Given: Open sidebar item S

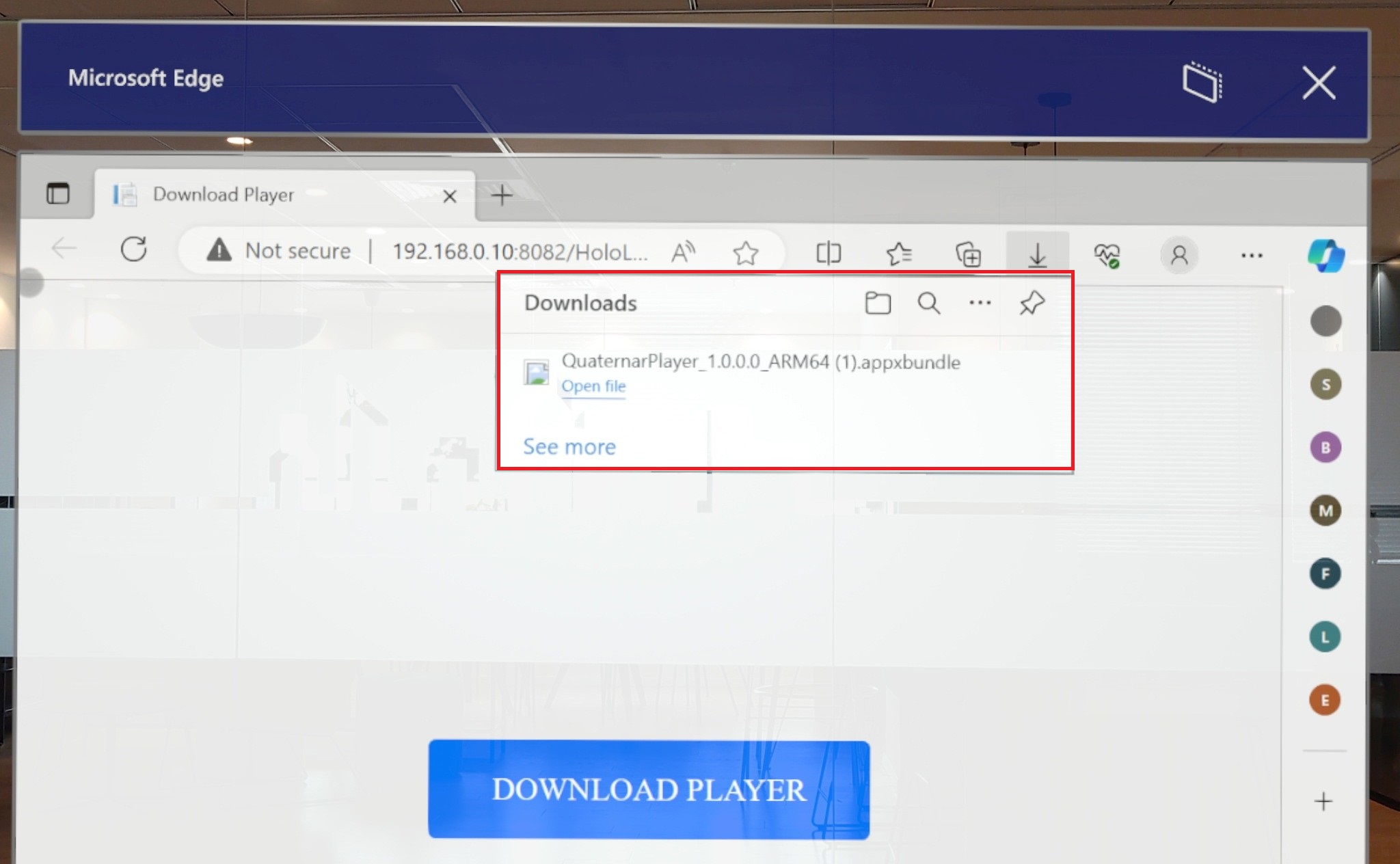Looking at the screenshot, I should [1325, 384].
